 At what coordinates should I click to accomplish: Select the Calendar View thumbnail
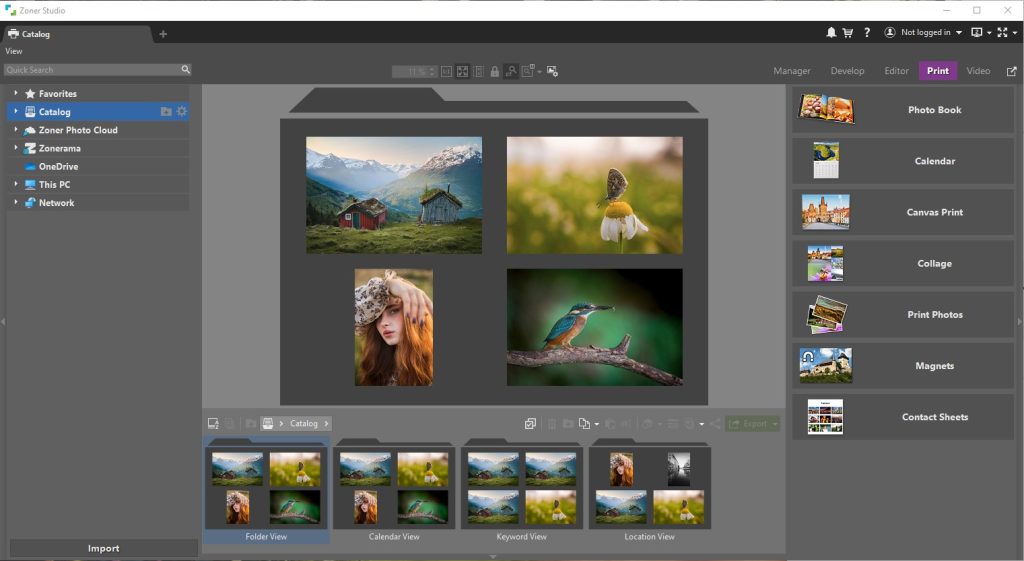(x=394, y=492)
